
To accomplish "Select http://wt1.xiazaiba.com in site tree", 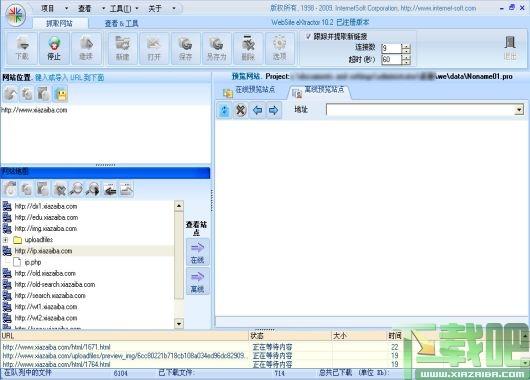I will point(46,307).
